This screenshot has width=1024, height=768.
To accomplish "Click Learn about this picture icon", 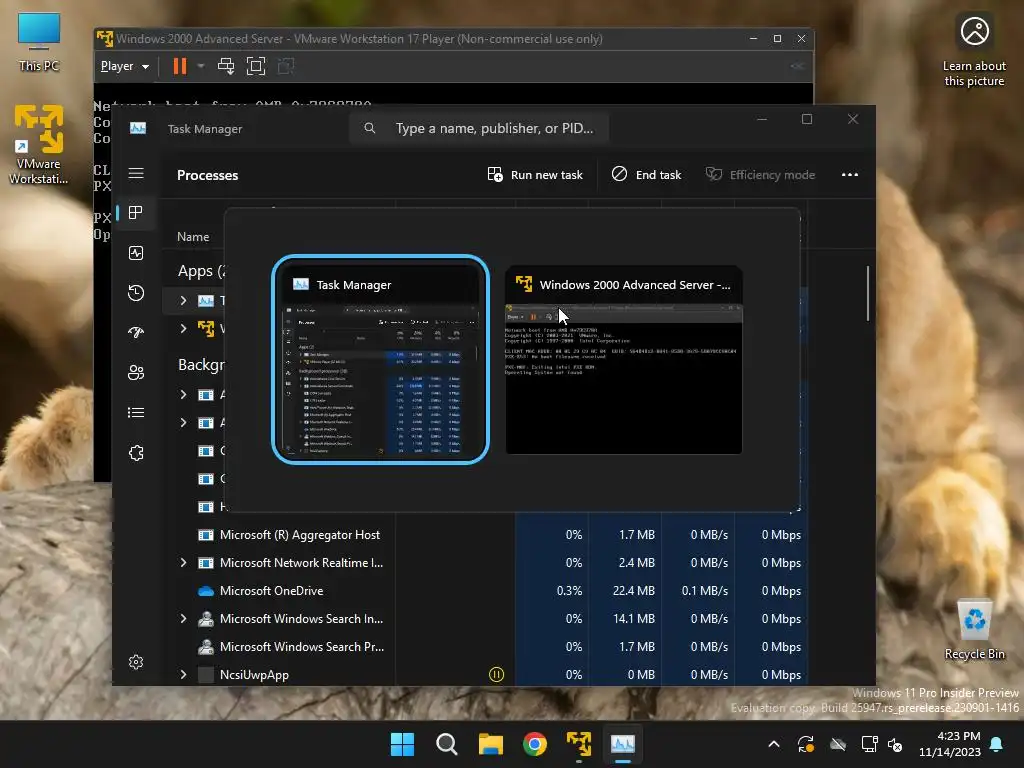I will coord(974,51).
